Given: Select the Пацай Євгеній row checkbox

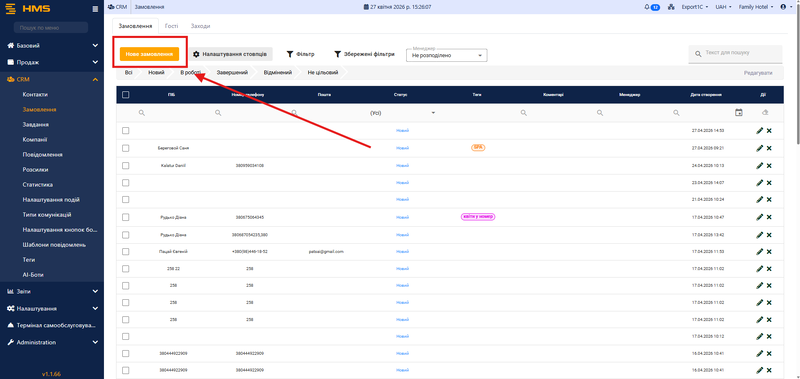Looking at the screenshot, I should tap(126, 251).
